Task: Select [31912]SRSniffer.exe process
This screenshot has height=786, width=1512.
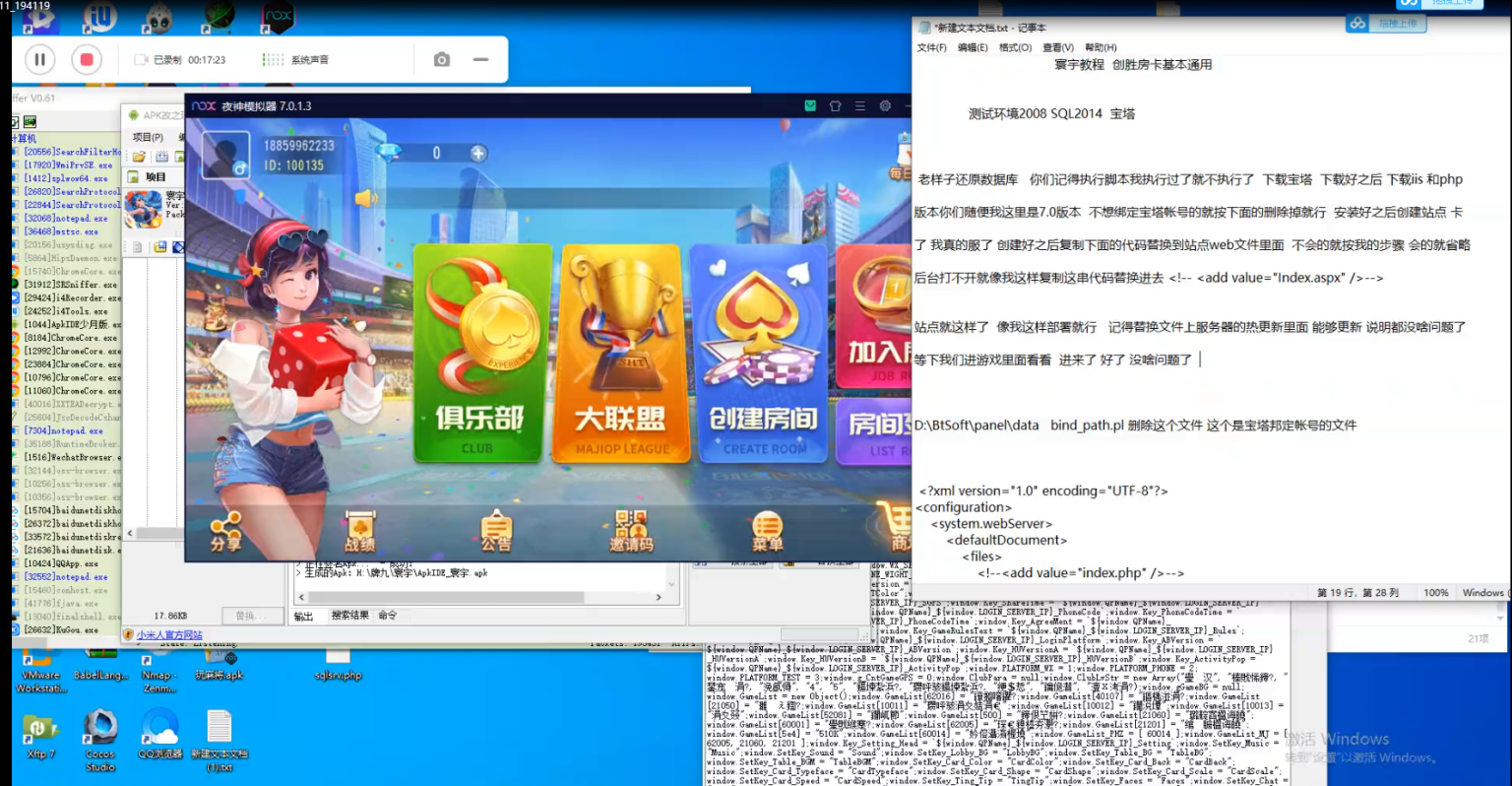Action: tap(70, 285)
